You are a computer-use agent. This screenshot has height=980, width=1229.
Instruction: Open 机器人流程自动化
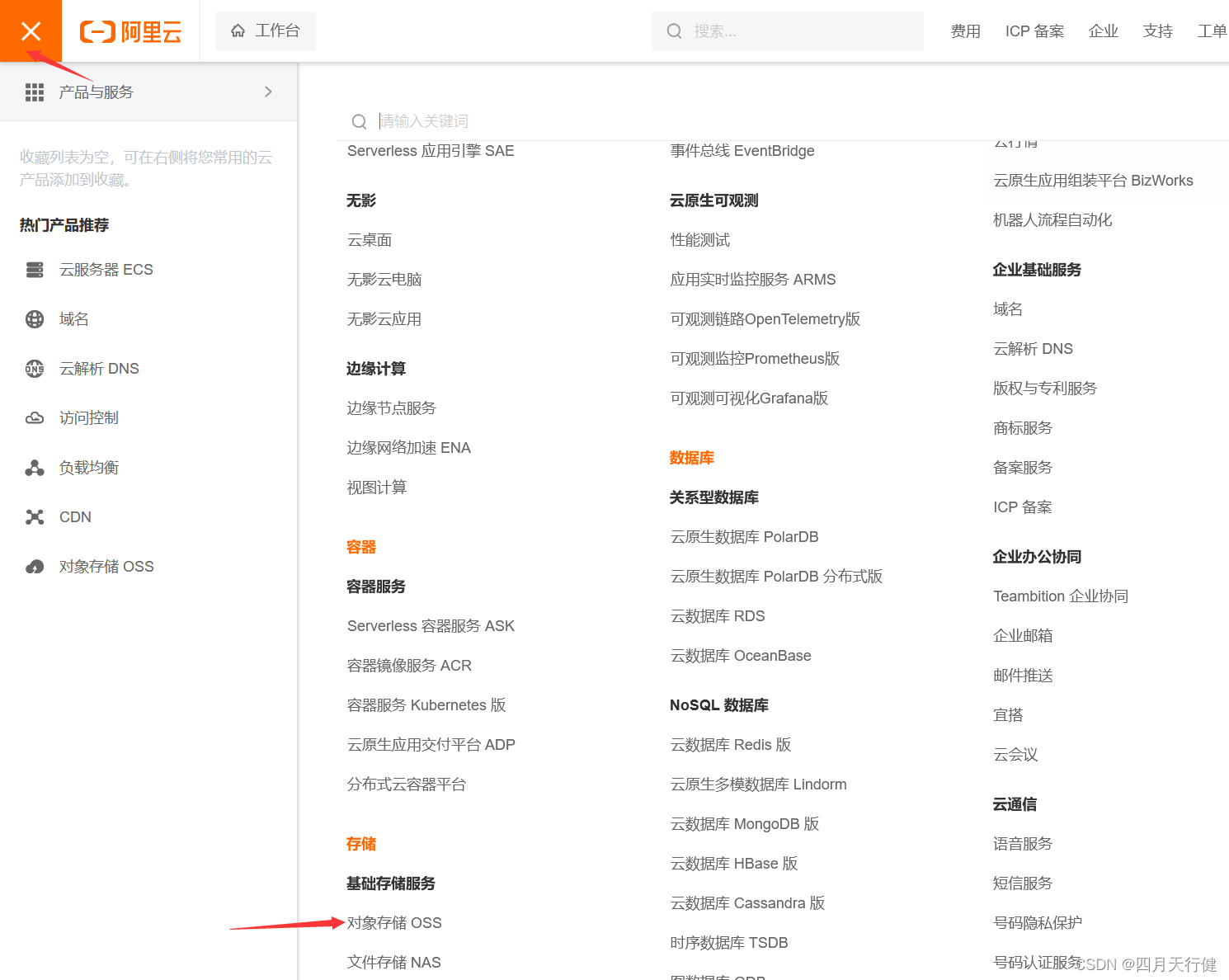[1052, 220]
